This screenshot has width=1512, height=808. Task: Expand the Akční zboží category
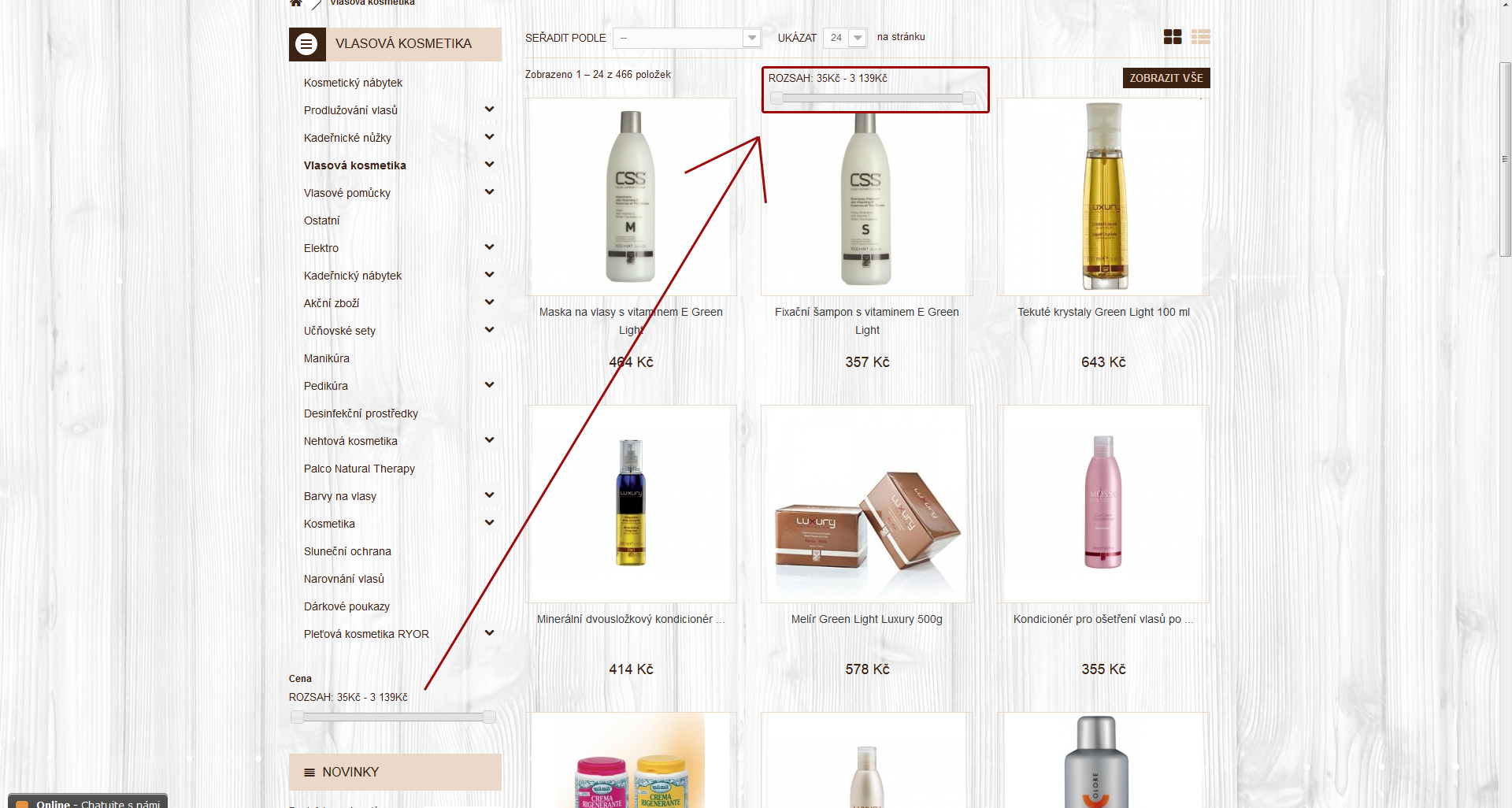489,302
